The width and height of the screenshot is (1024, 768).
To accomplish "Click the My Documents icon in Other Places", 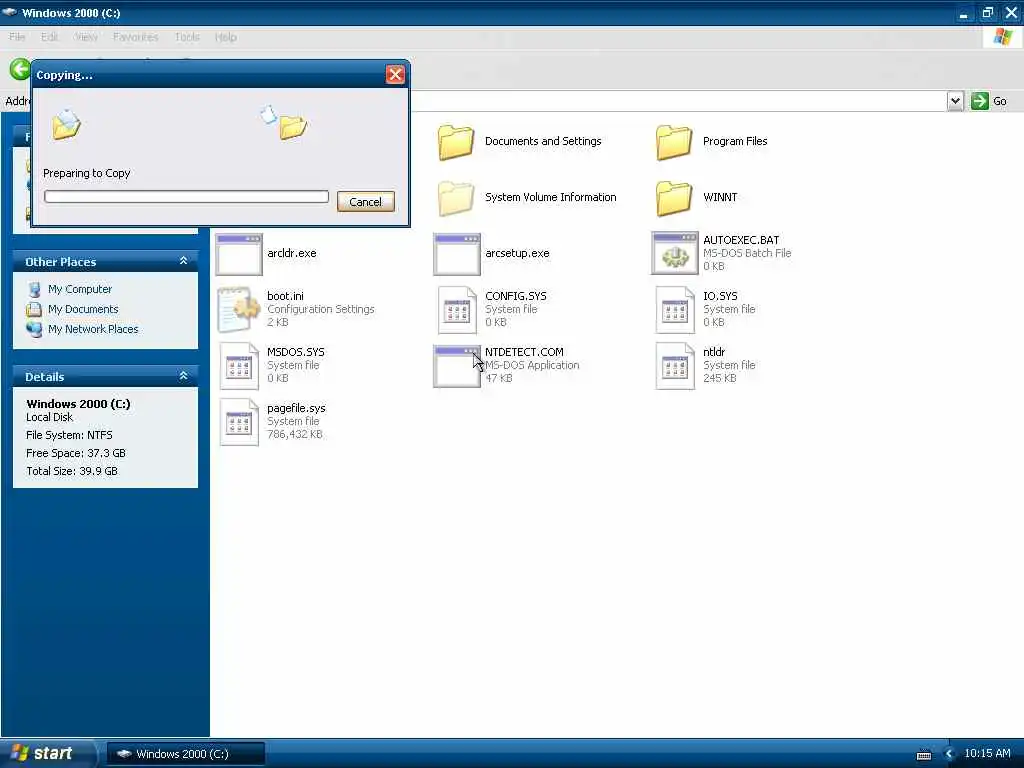I will pyautogui.click(x=35, y=310).
